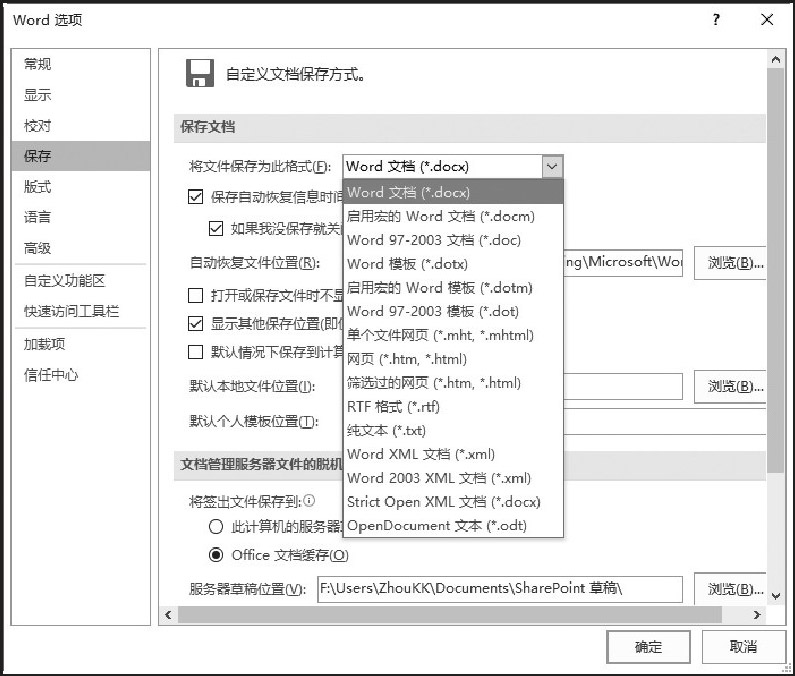Screen dimensions: 795x676
Task: Choose 筛选过的网页 (*.htm, *.html)
Action: pyautogui.click(x=453, y=383)
